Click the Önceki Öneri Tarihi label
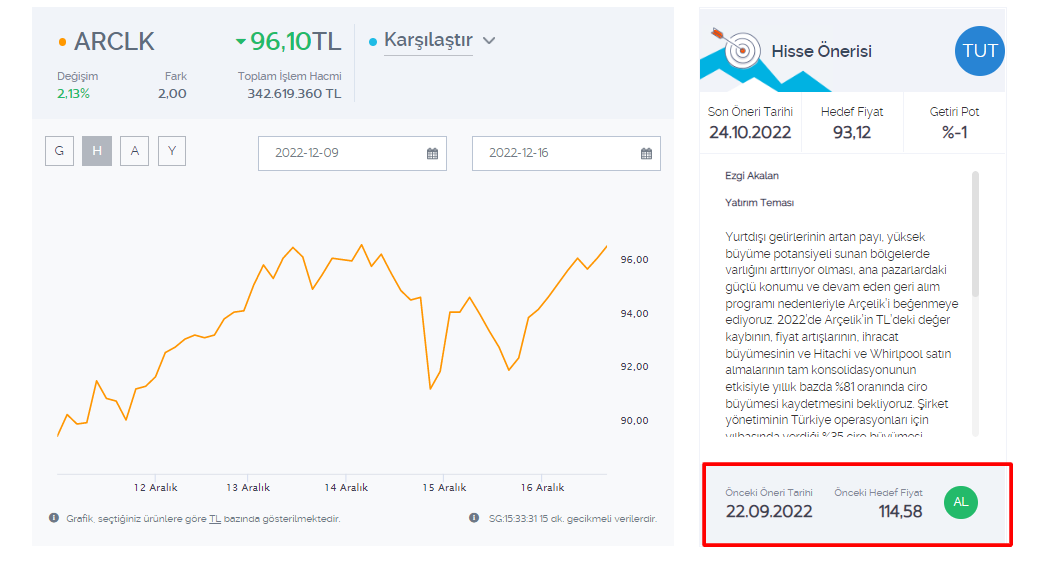Screen dimensions: 1045x565 [769, 492]
